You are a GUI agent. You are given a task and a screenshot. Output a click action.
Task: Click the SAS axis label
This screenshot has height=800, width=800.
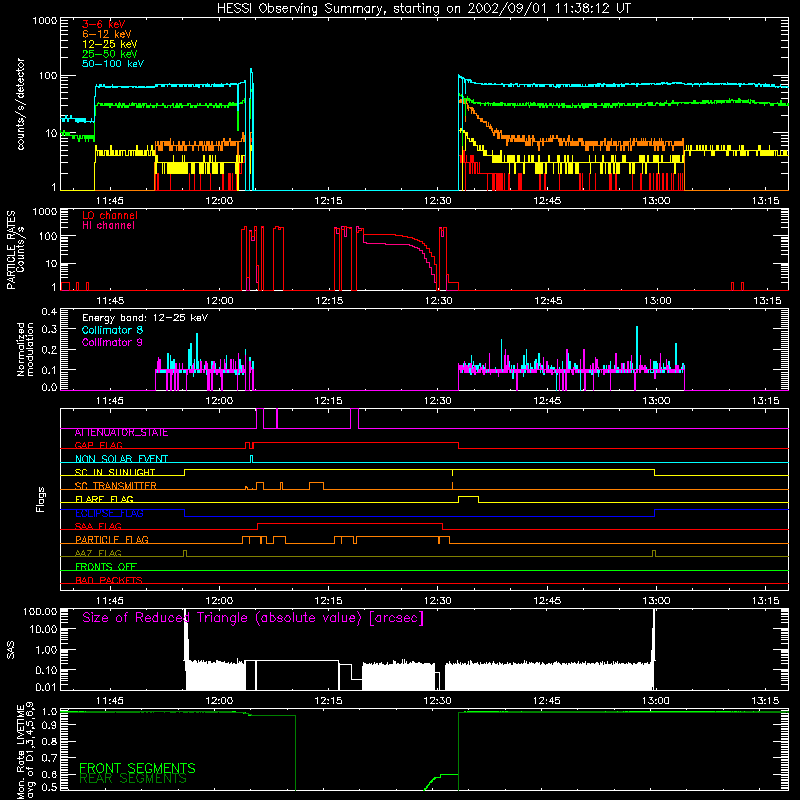[11, 650]
